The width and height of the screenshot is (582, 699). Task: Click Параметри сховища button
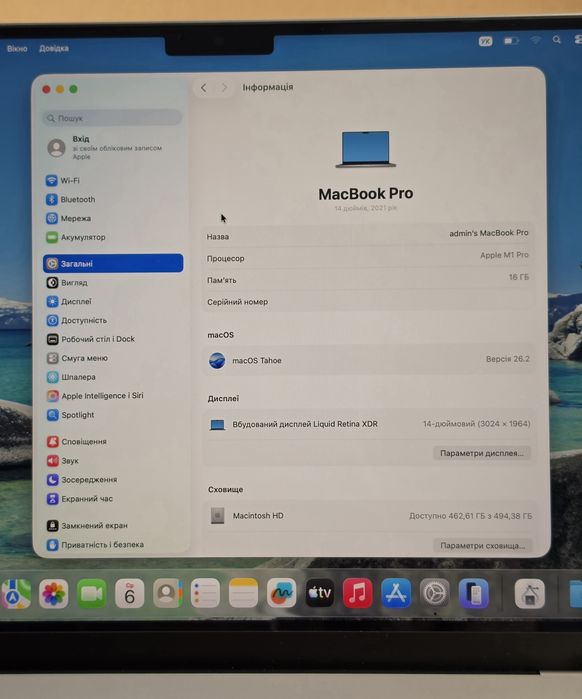(x=483, y=546)
